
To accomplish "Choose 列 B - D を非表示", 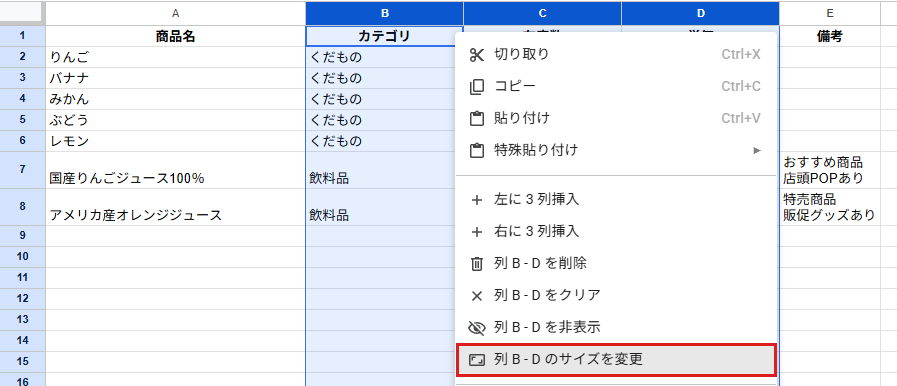I will tap(616, 328).
